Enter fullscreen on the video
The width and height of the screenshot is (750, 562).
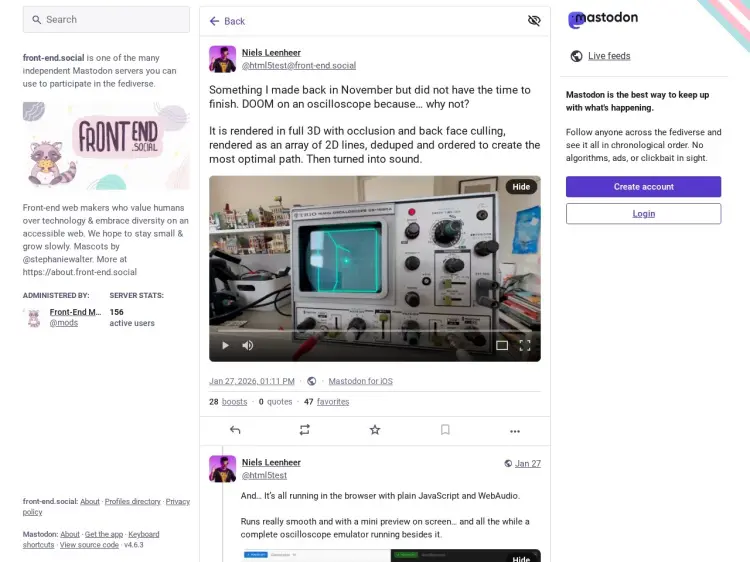pos(525,345)
